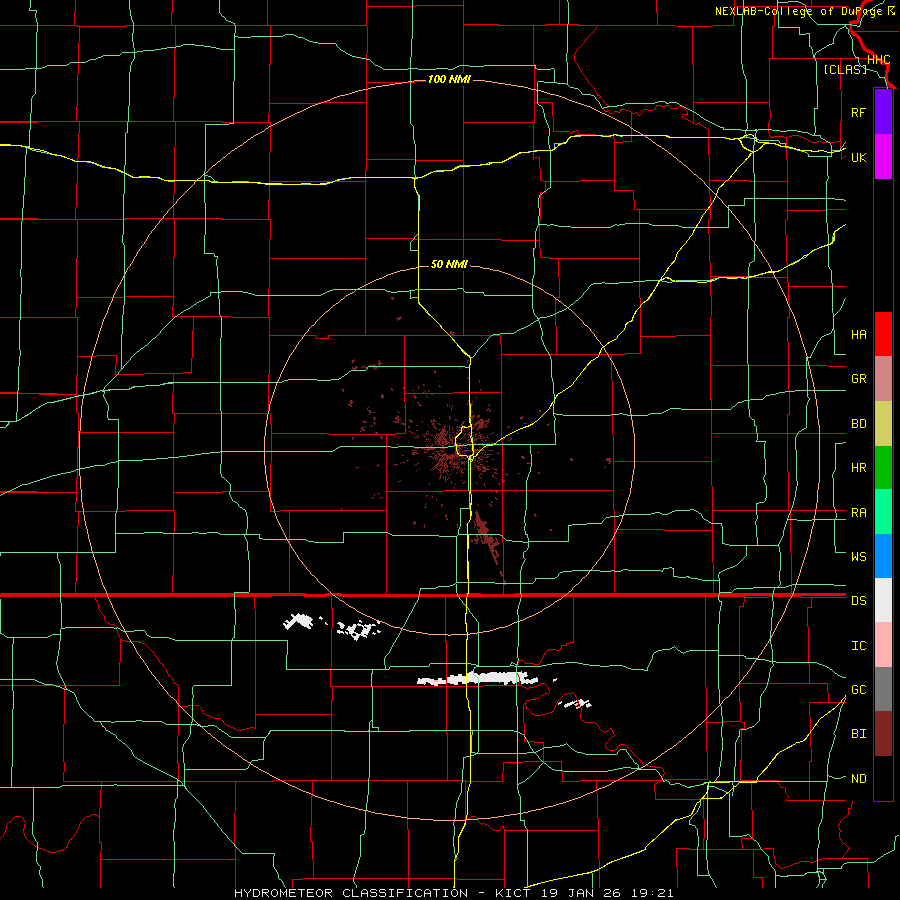The image size is (900, 900).
Task: Click the long white dry-snow band echo
Action: (x=478, y=678)
